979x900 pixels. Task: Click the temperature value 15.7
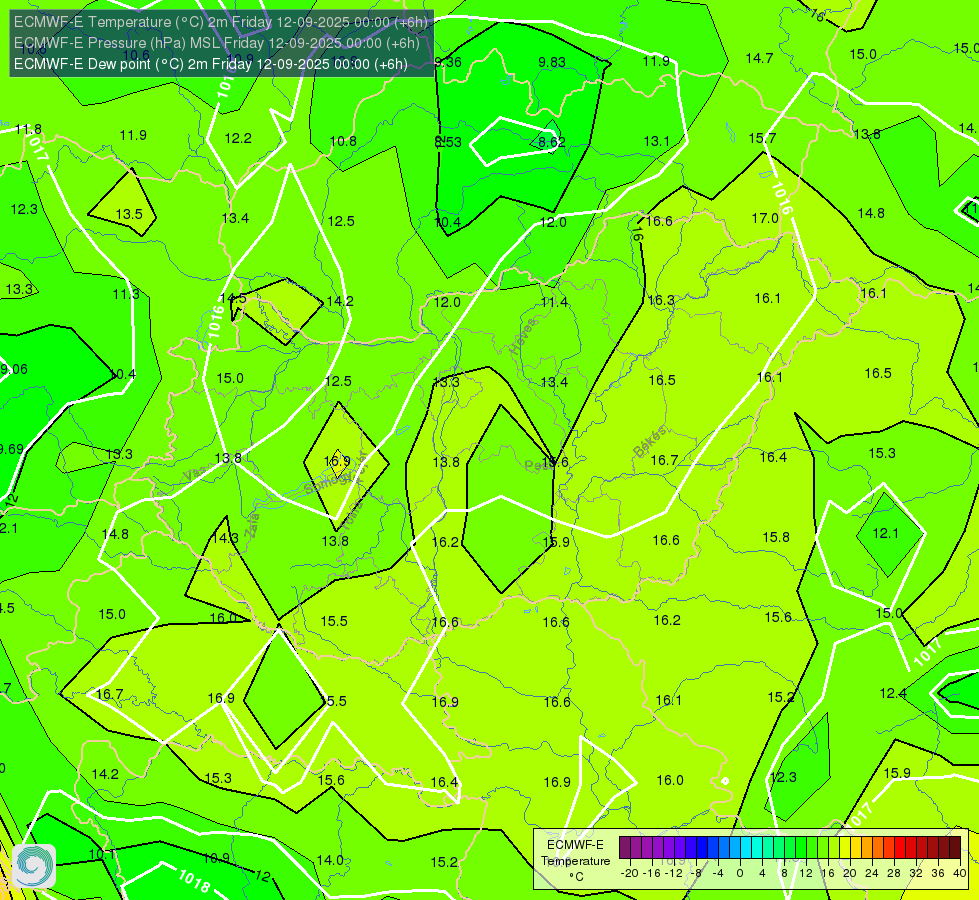tap(762, 138)
